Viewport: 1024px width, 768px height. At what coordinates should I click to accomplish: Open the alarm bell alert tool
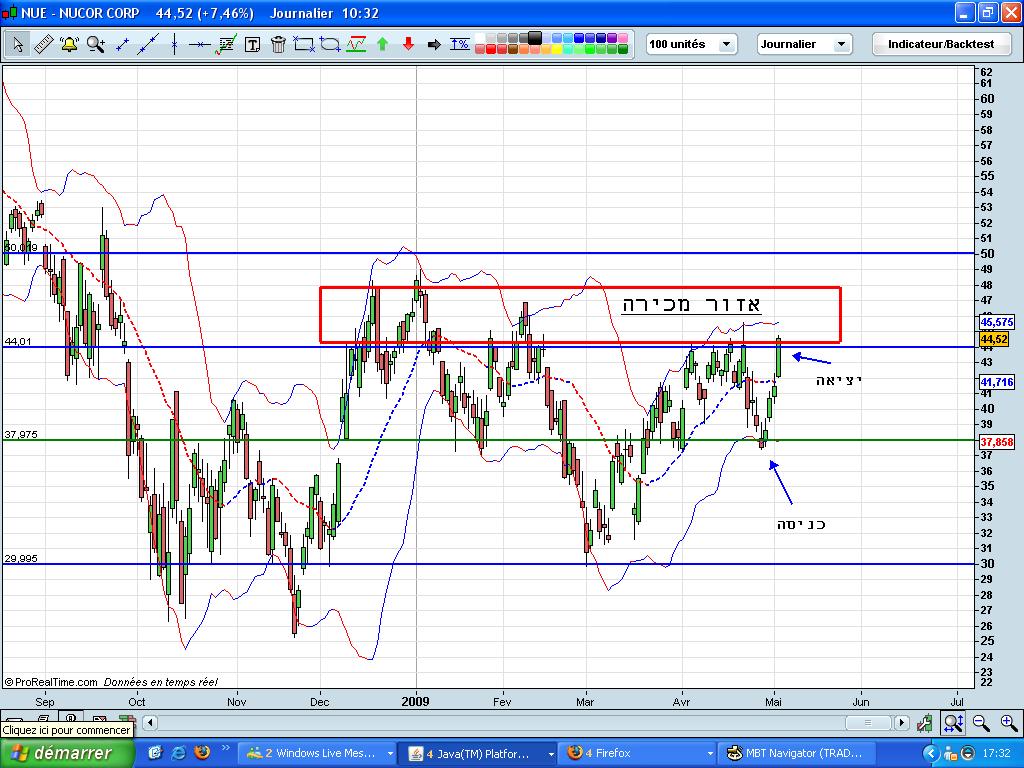tap(69, 44)
